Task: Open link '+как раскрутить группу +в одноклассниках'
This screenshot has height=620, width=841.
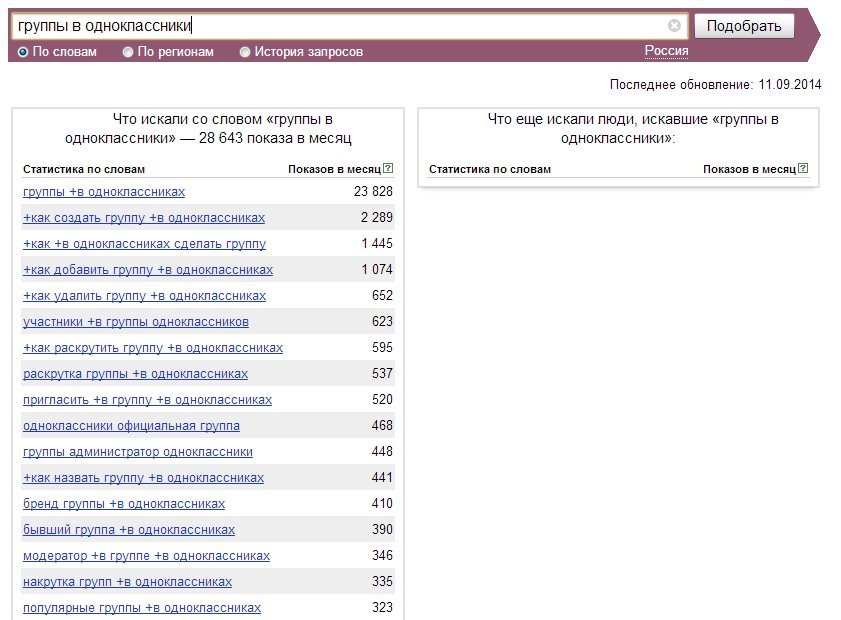Action: click(153, 348)
